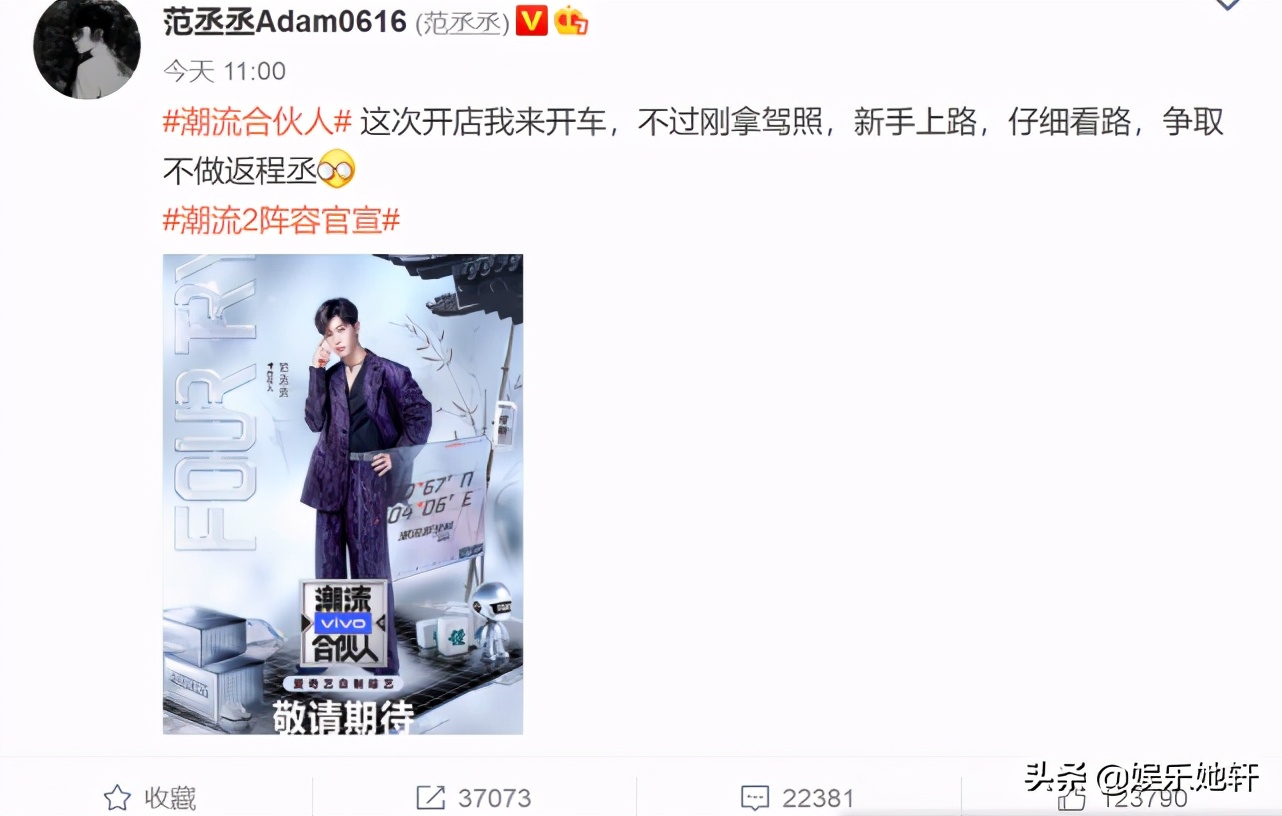Image resolution: width=1282 pixels, height=816 pixels.
Task: Click the membership crown icon beside the username
Action: (571, 20)
